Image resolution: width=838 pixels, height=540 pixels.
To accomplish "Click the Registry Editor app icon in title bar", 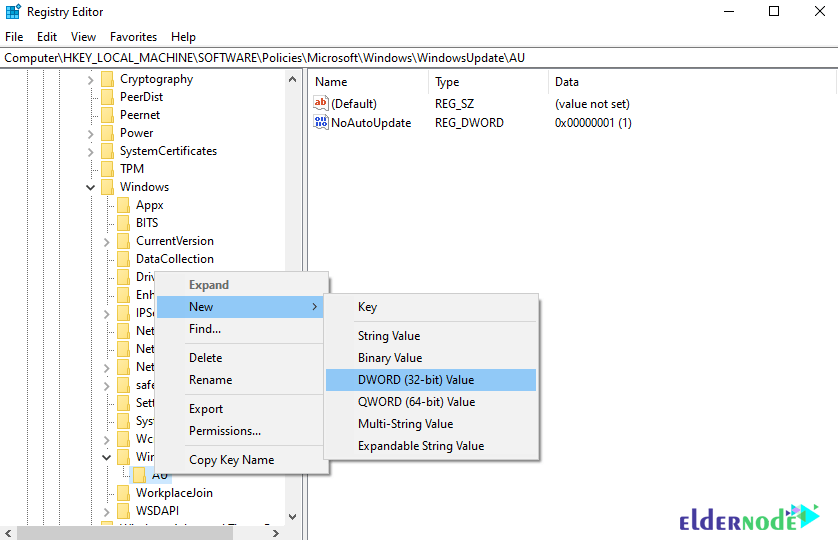I will pos(13,11).
